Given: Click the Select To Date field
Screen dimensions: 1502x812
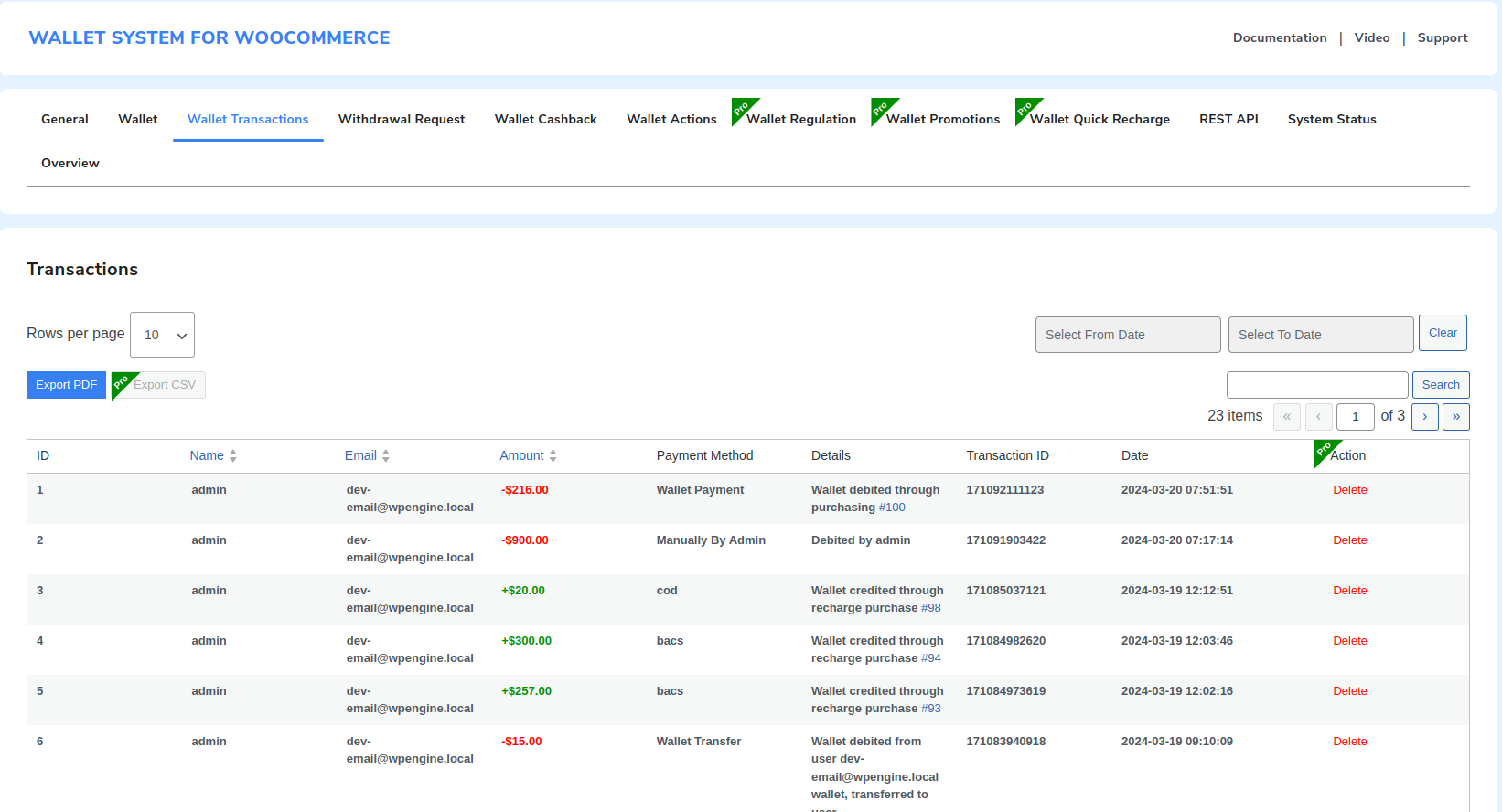Looking at the screenshot, I should [1321, 335].
